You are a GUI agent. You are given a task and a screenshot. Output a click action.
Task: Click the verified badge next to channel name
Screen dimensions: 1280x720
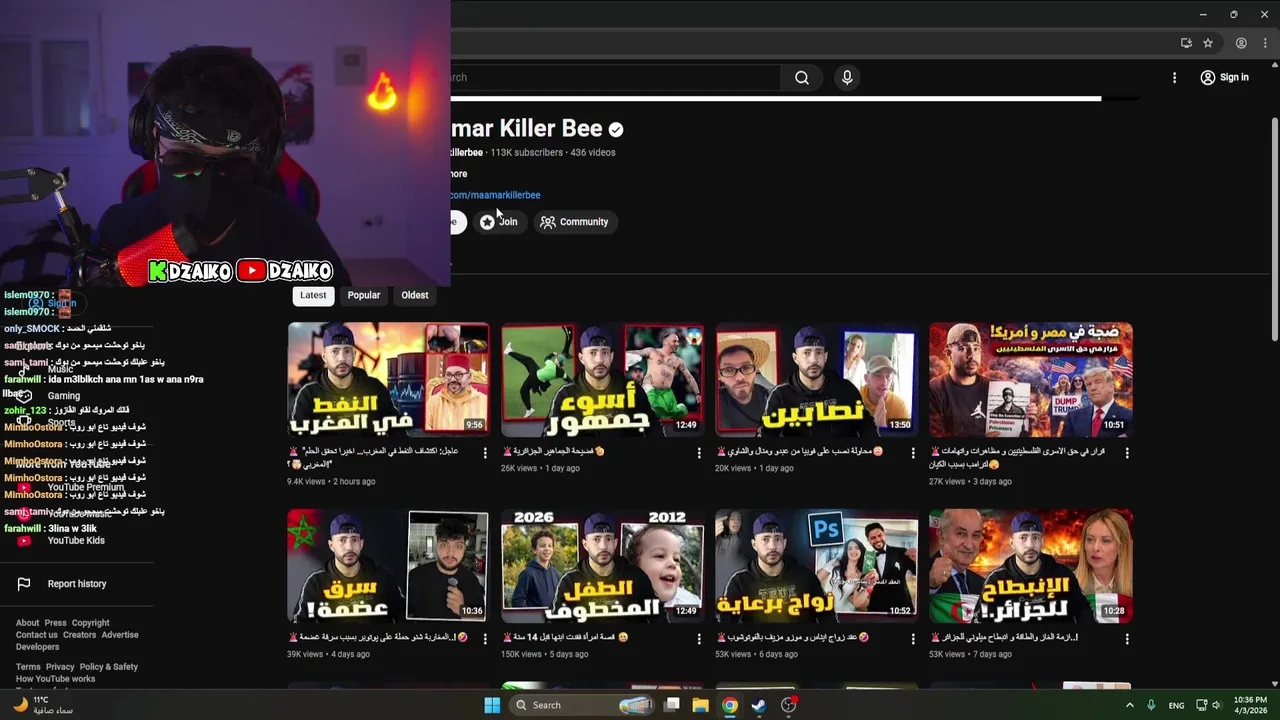tap(616, 129)
